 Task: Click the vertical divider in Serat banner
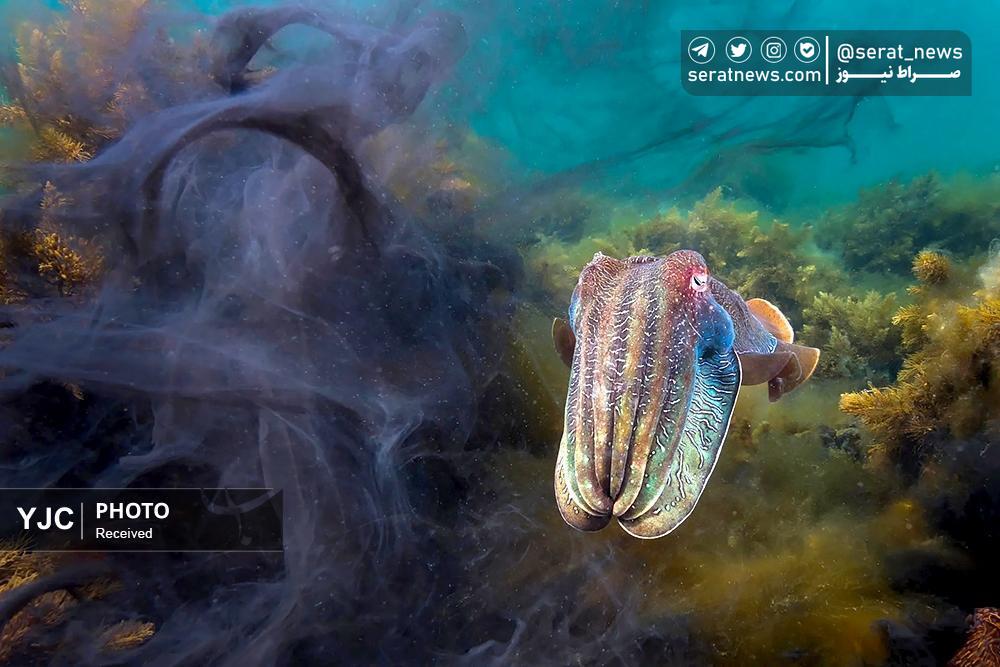pyautogui.click(x=828, y=63)
